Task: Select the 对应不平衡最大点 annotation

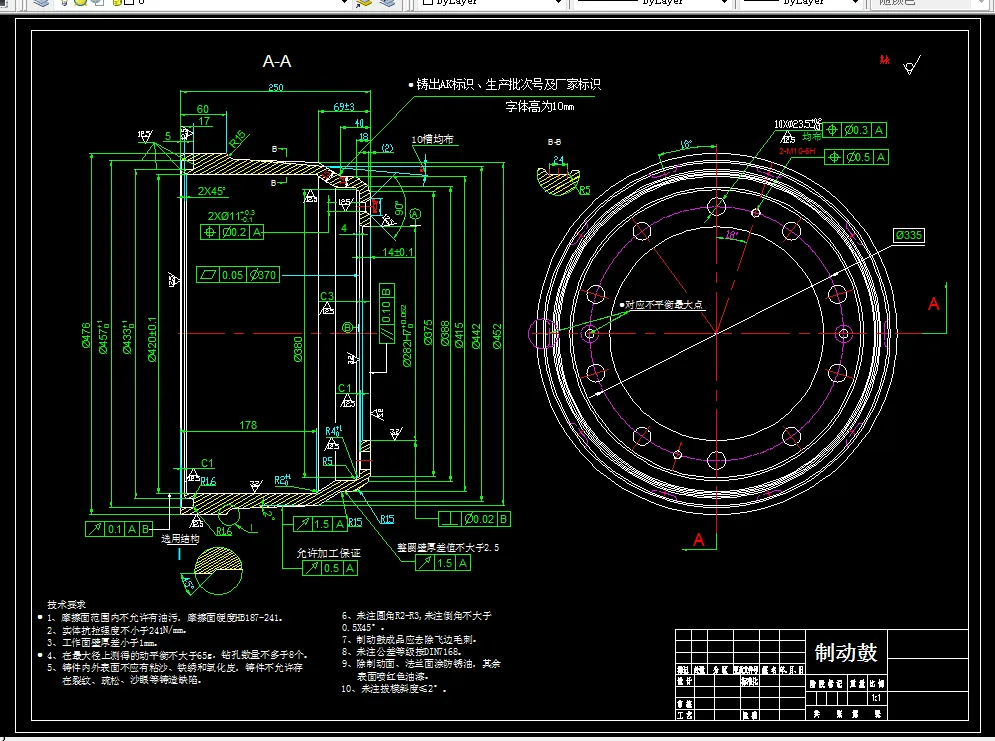Action: tap(664, 305)
